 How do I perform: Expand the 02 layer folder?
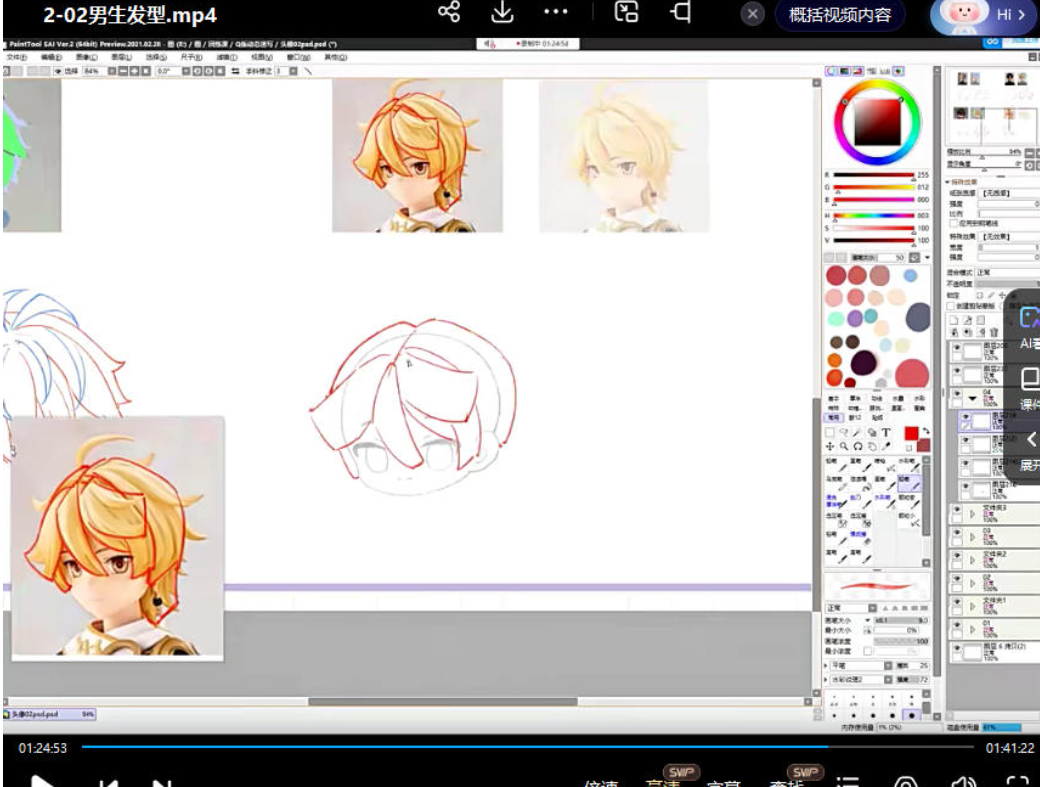coord(972,583)
